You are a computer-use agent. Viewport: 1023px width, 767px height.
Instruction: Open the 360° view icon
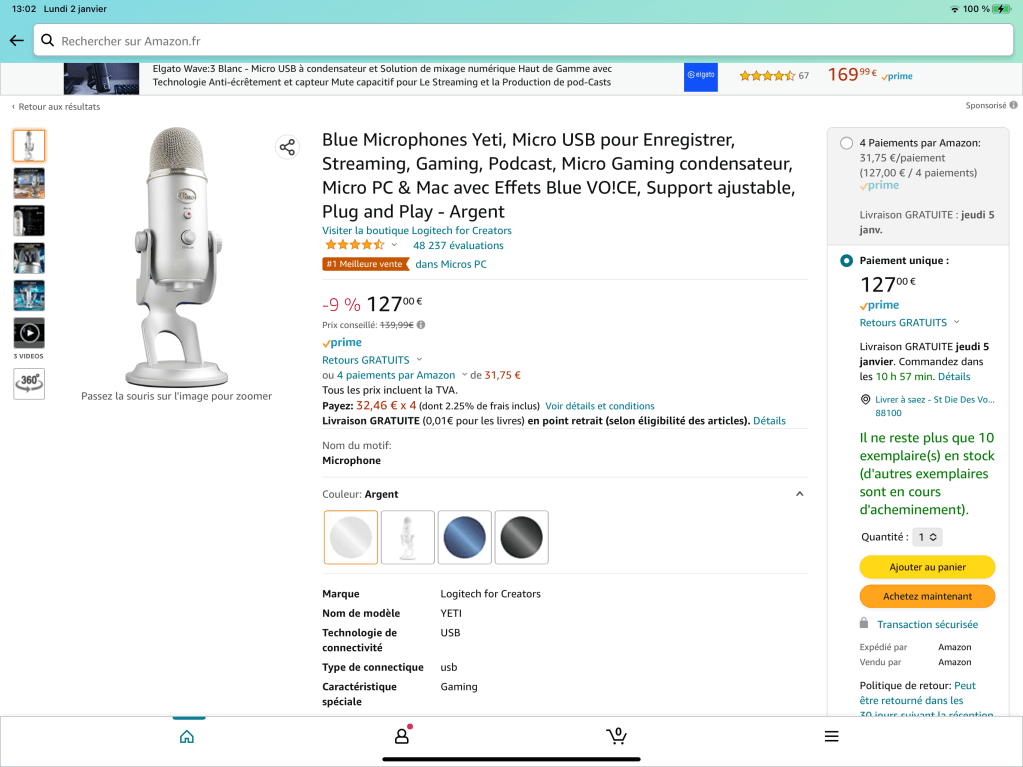[29, 383]
